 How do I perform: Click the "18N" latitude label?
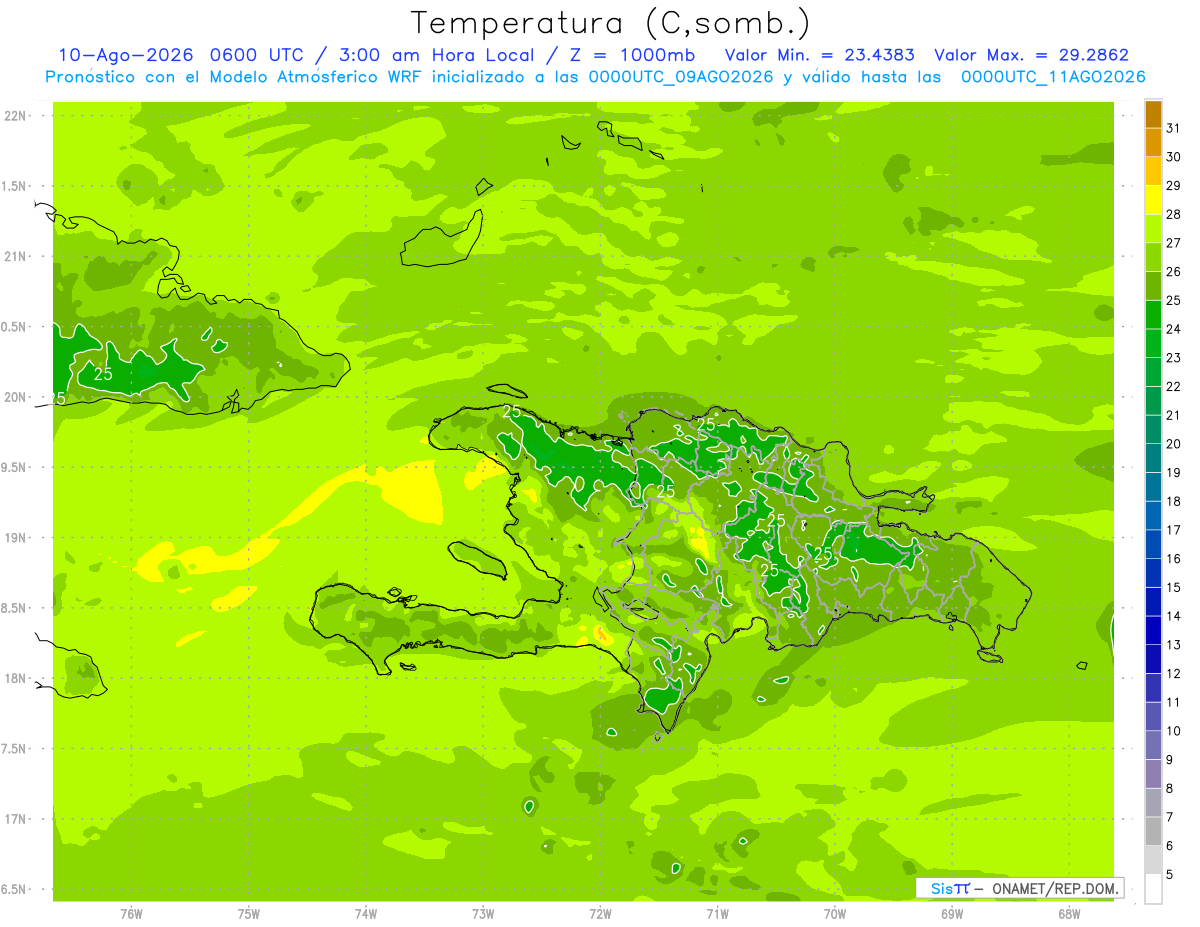15,679
